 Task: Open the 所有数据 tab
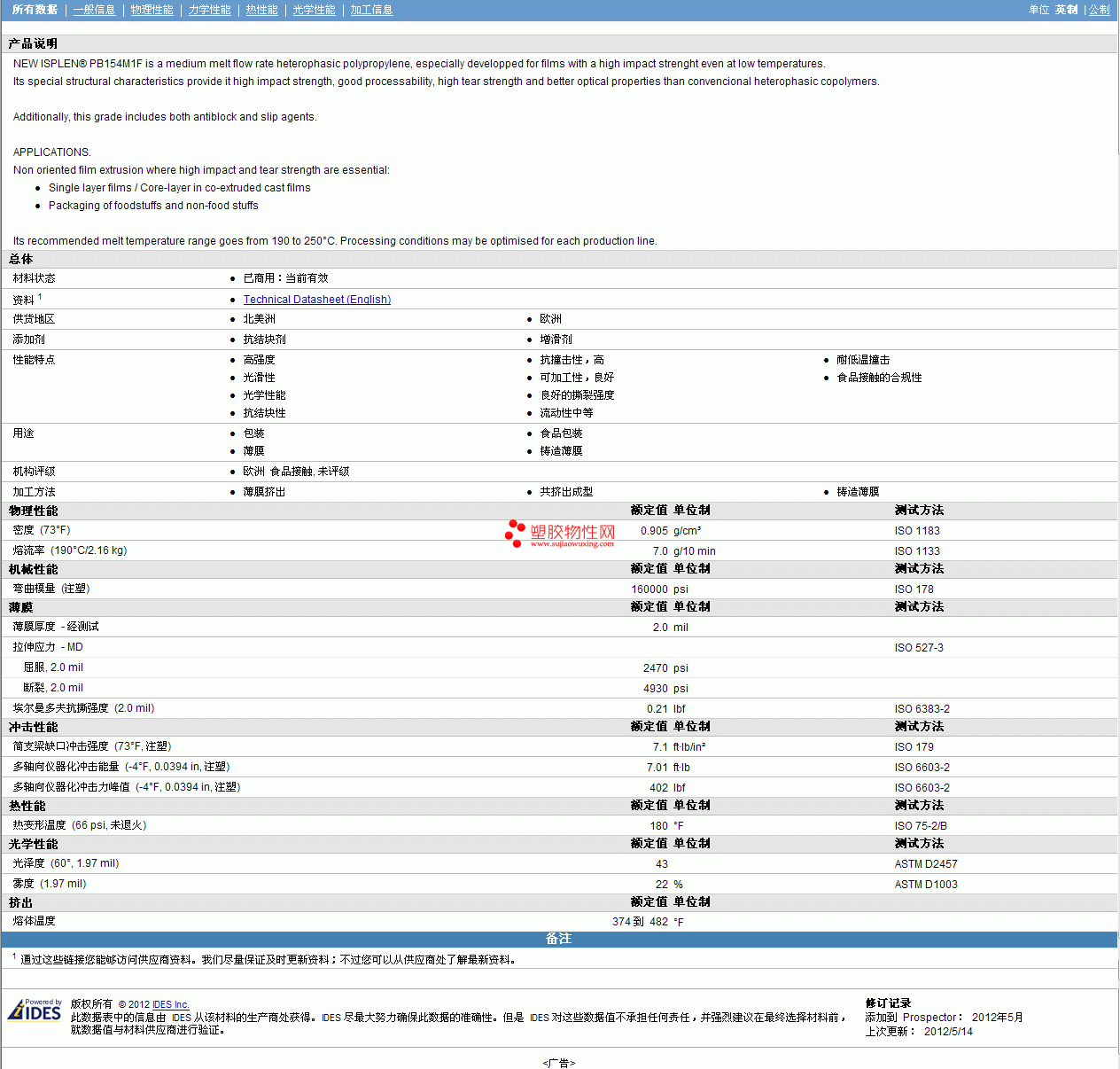[x=35, y=10]
